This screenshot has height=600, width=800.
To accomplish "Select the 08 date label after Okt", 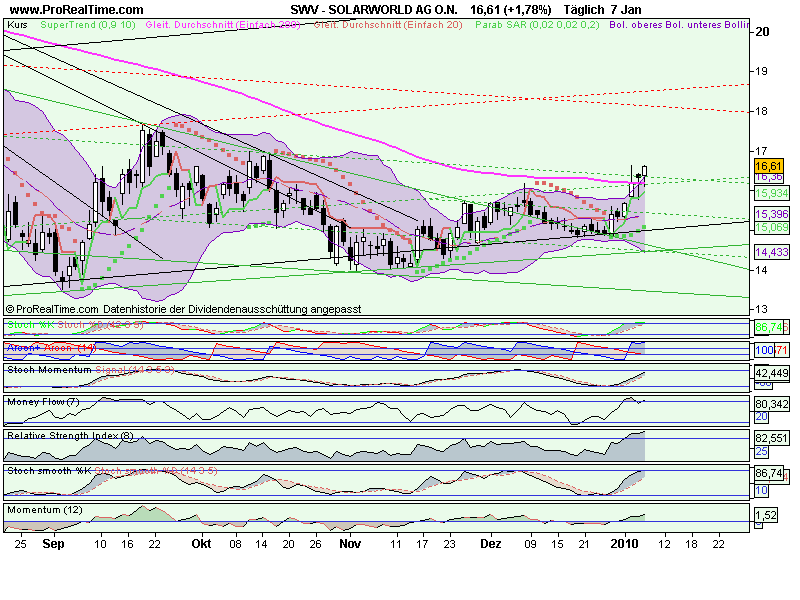I will (x=235, y=544).
